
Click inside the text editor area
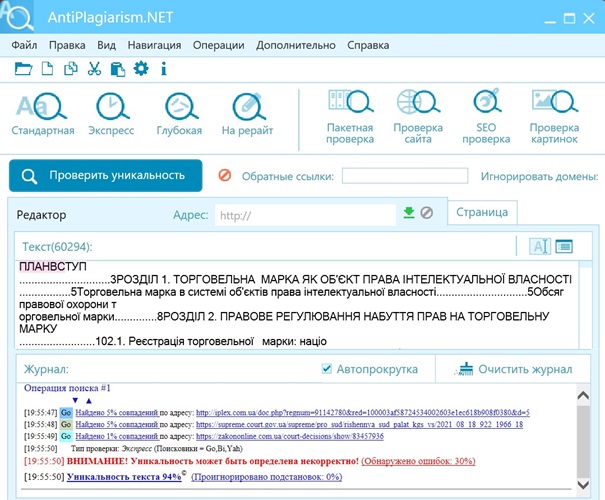pyautogui.click(x=297, y=304)
